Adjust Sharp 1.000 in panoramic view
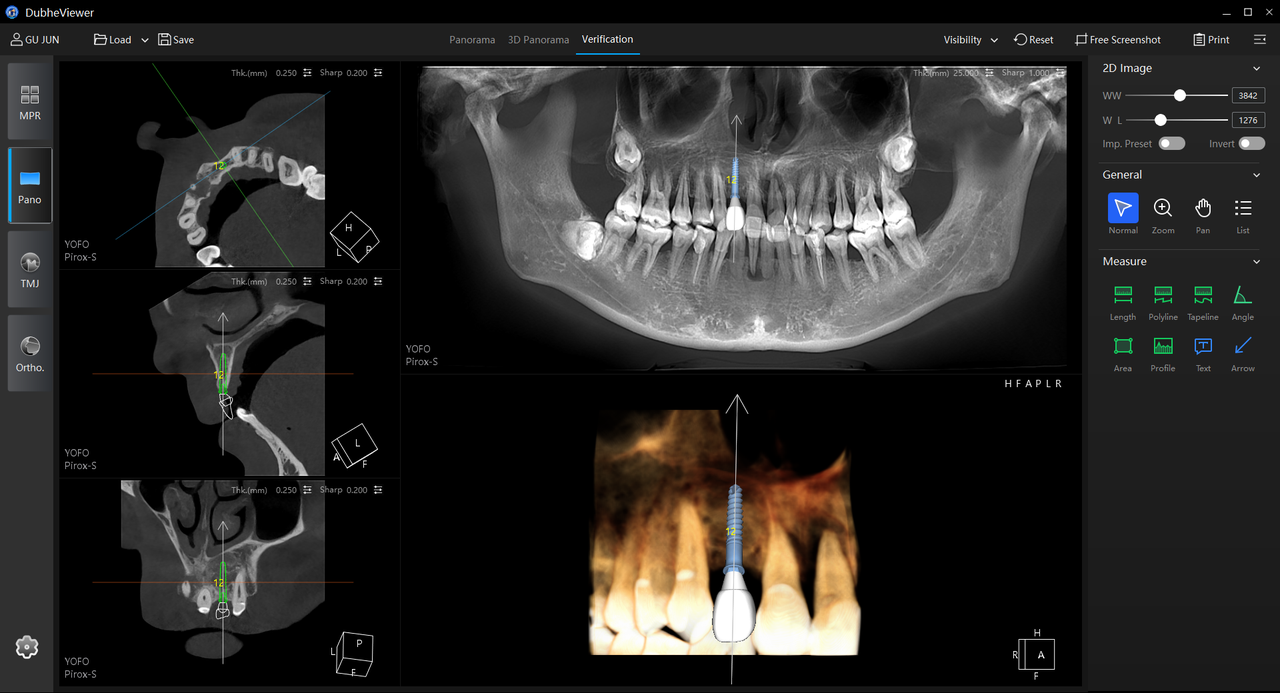Viewport: 1280px width, 693px height. (x=1060, y=73)
